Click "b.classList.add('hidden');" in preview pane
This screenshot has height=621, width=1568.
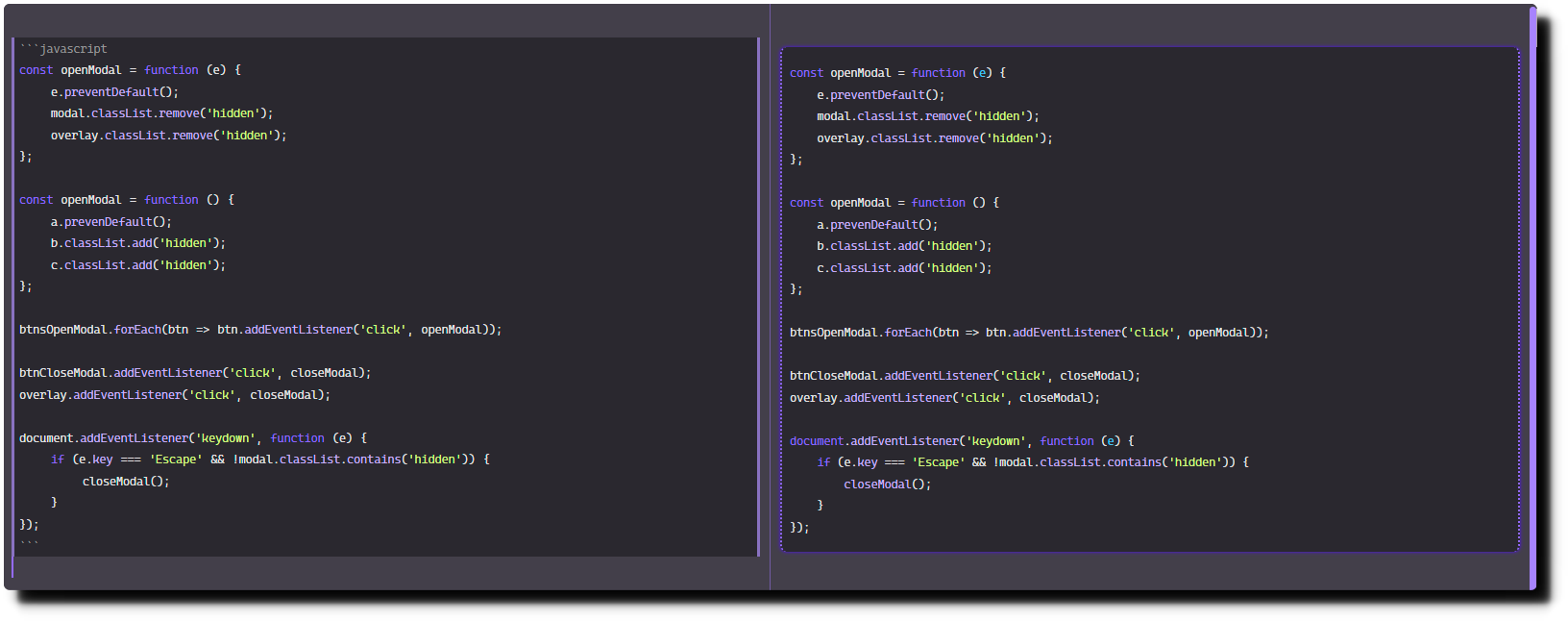tap(904, 246)
